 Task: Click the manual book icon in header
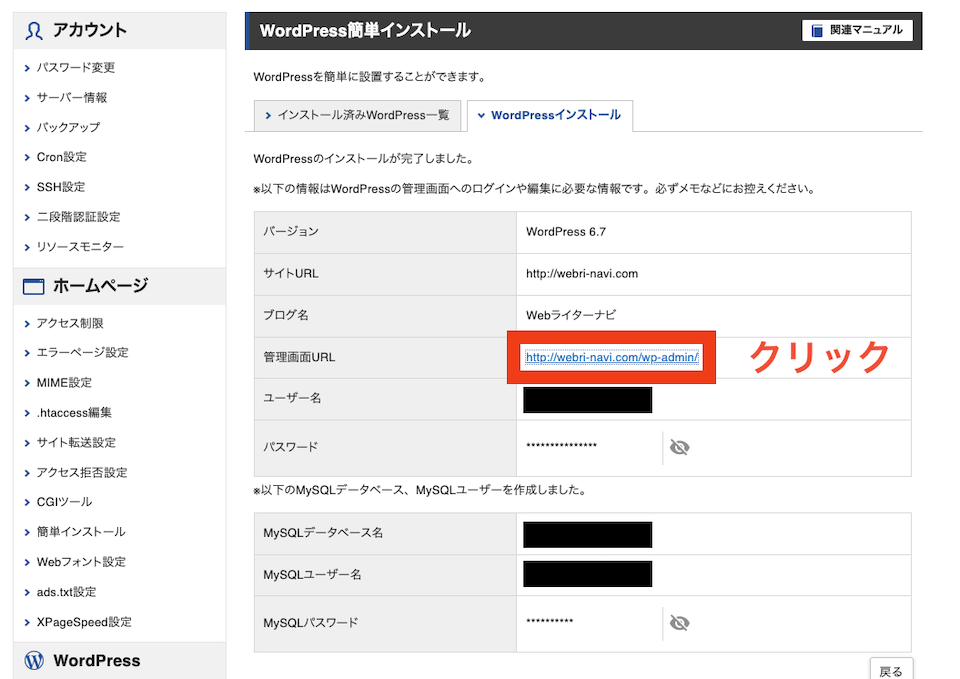pos(817,30)
